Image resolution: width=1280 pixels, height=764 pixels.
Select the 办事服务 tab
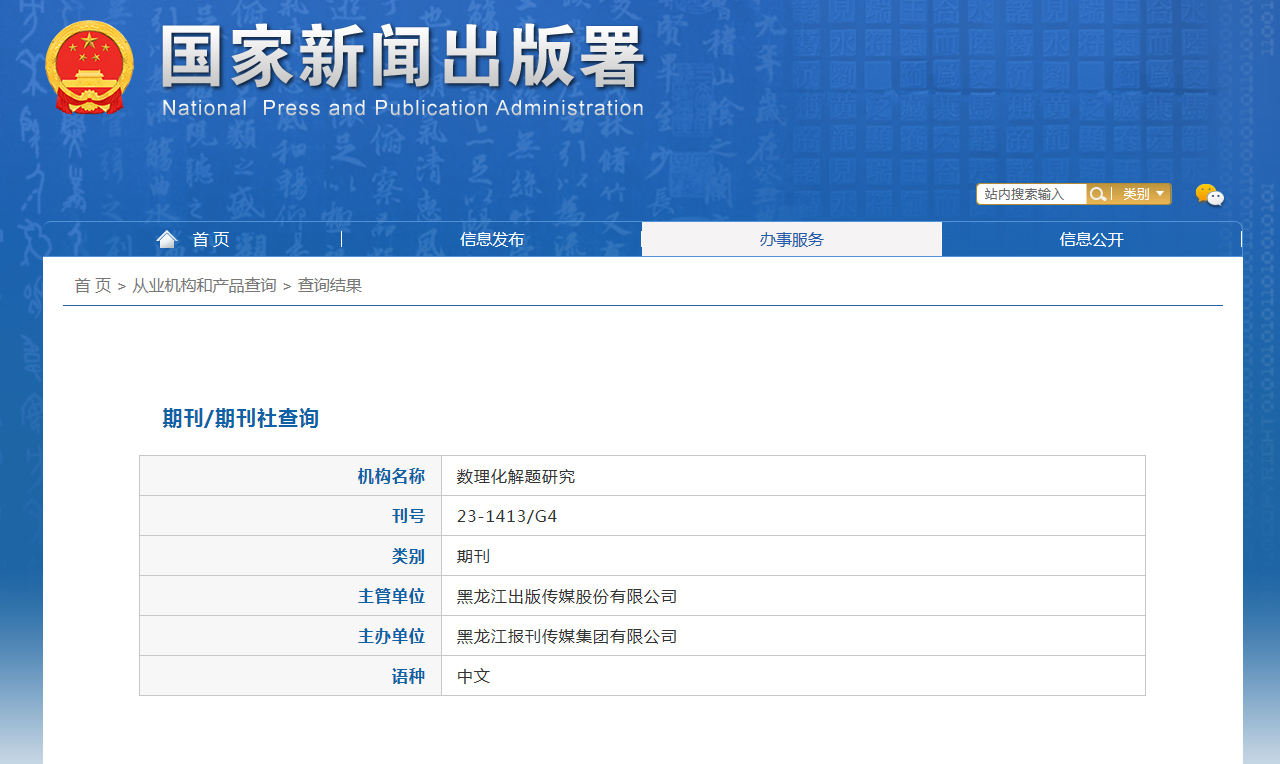point(791,239)
